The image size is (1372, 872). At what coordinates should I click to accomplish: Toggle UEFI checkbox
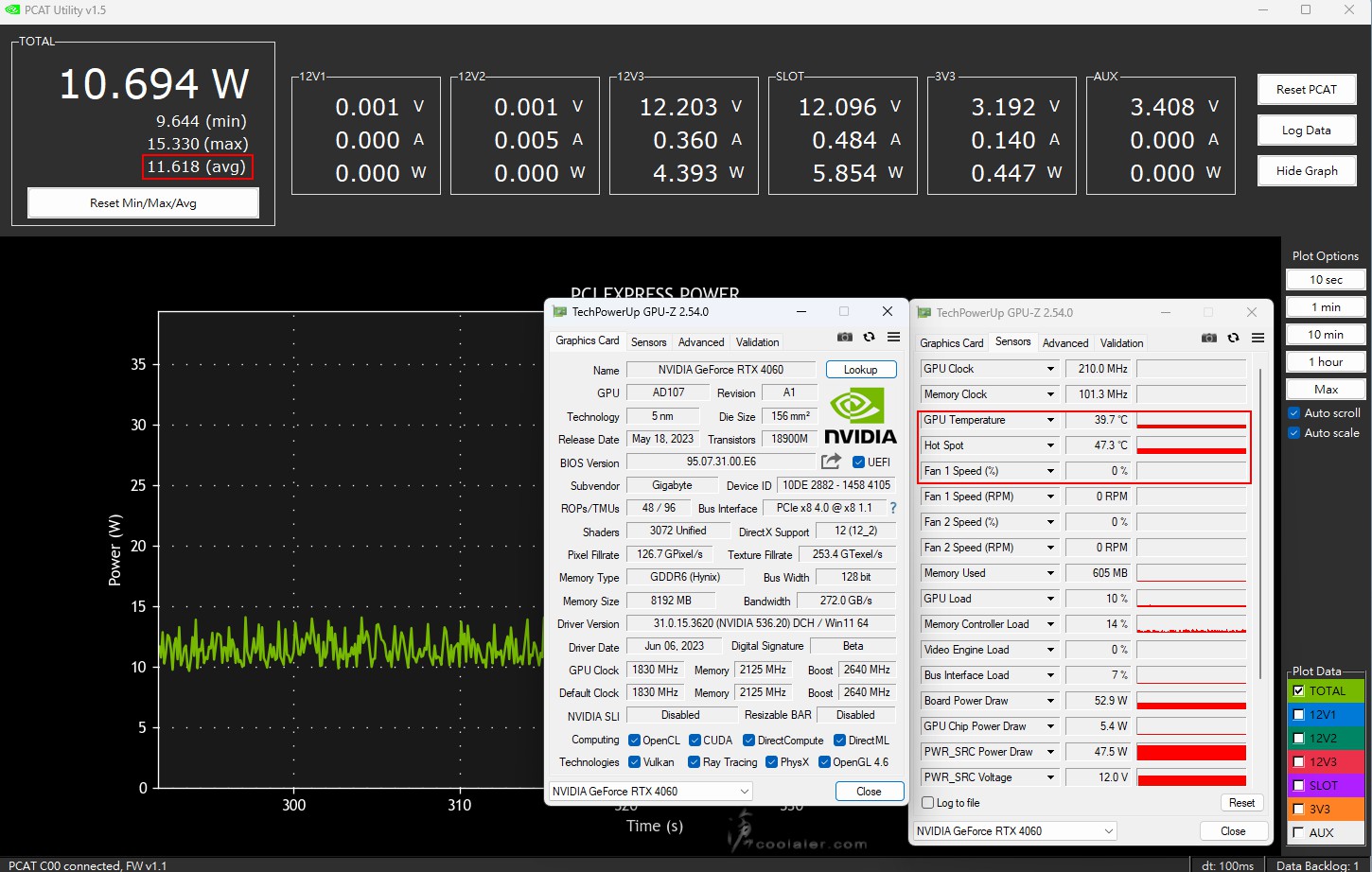[858, 462]
